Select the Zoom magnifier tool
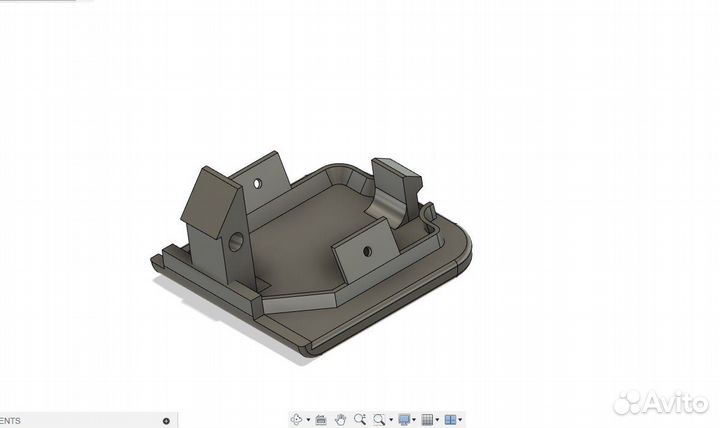Viewport: 720px width, 428px height. (x=359, y=419)
